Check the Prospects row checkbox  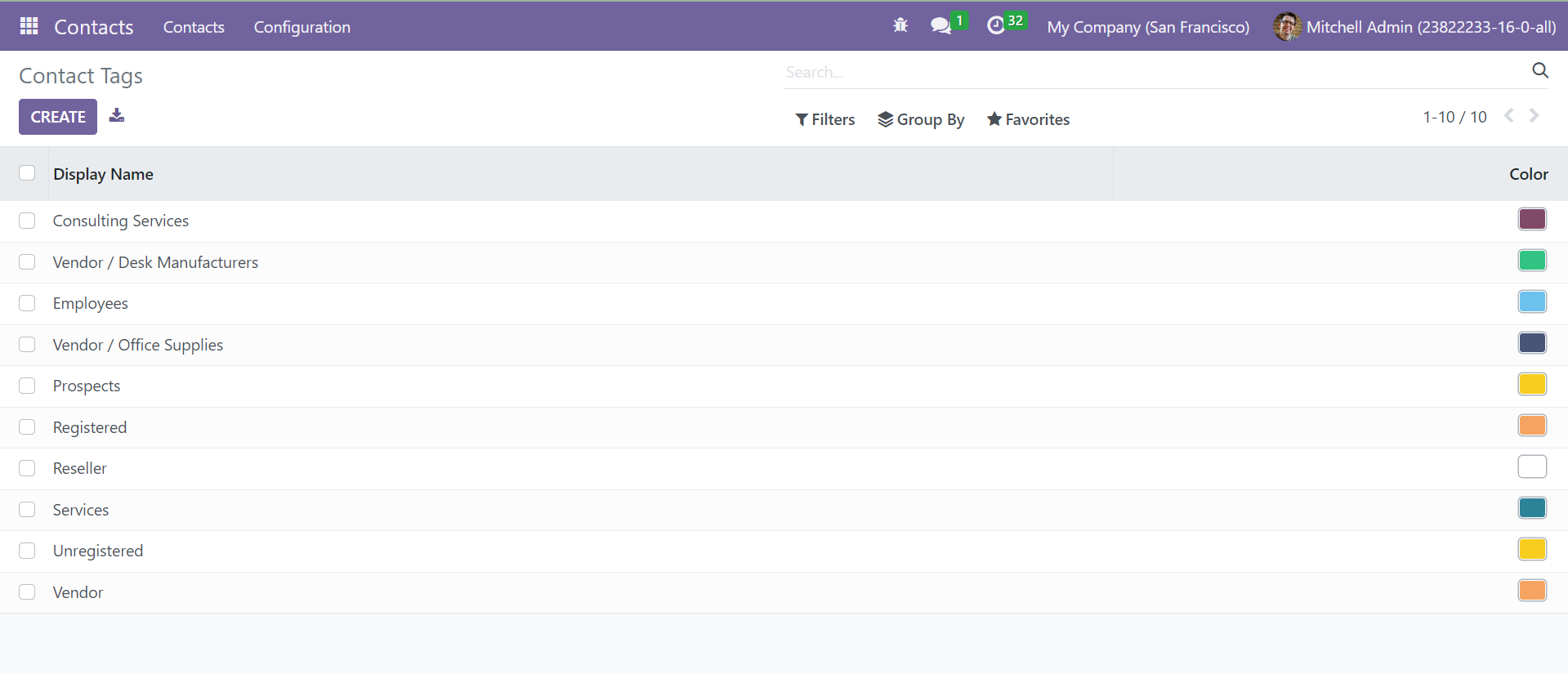click(27, 386)
